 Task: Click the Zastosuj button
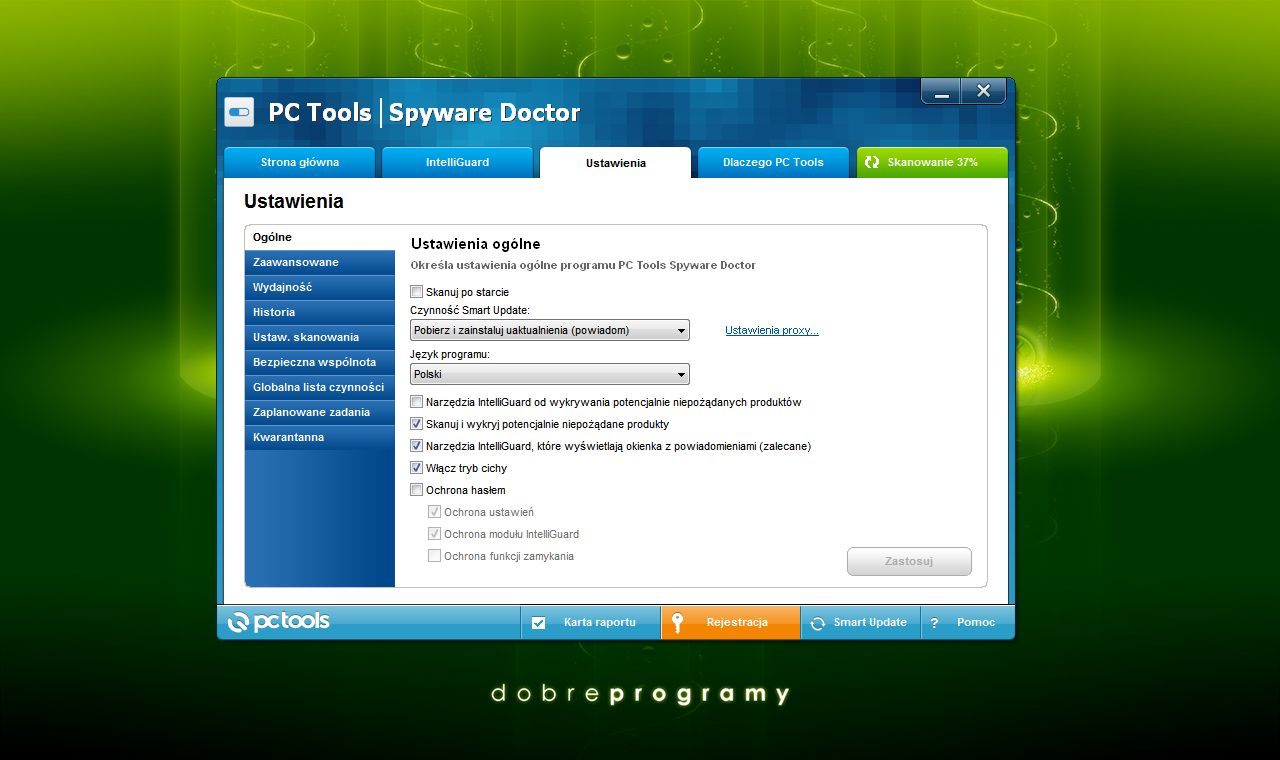click(x=909, y=561)
